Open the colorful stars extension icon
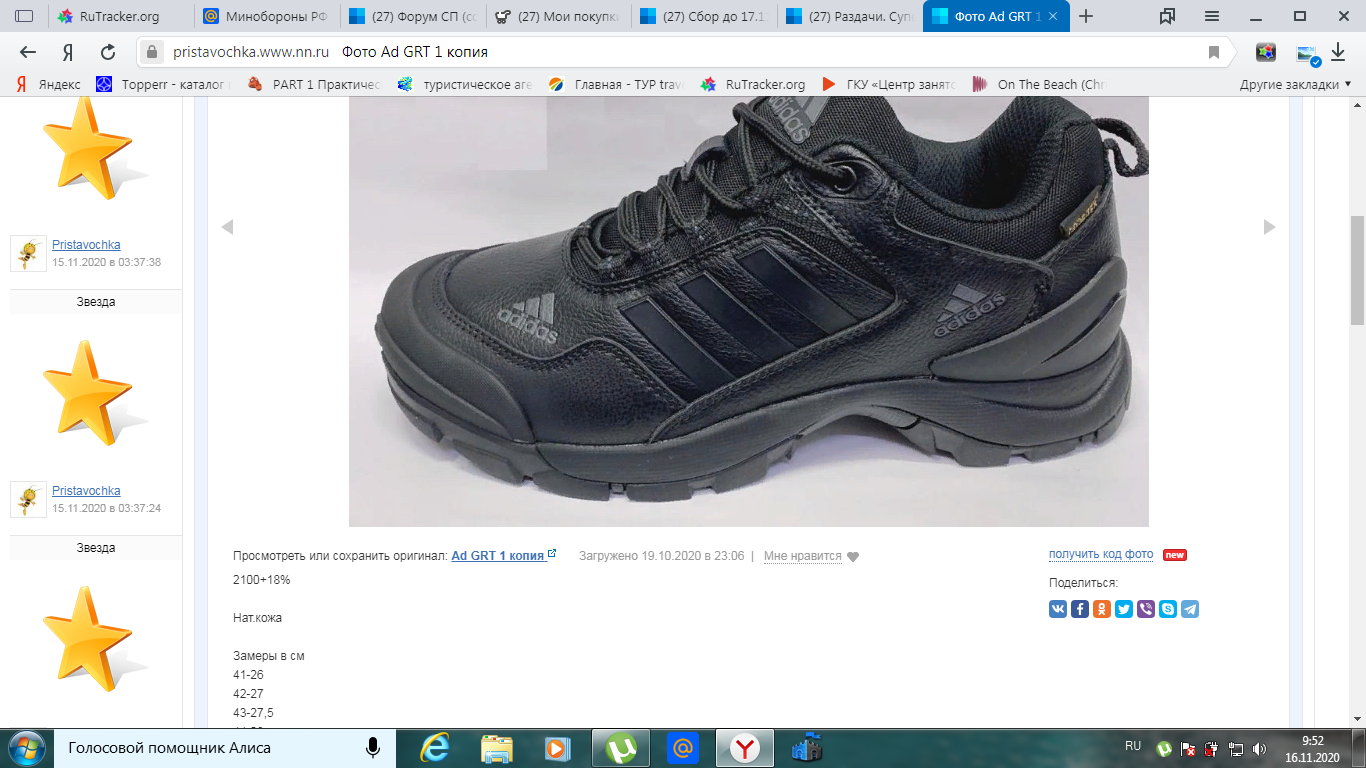The image size is (1366, 768). (1266, 52)
